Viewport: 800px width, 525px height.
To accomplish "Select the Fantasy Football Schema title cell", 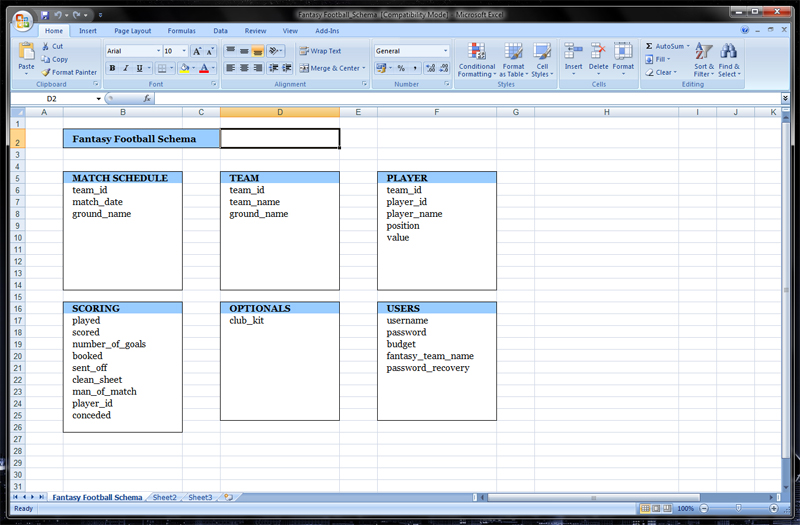I will click(x=141, y=138).
